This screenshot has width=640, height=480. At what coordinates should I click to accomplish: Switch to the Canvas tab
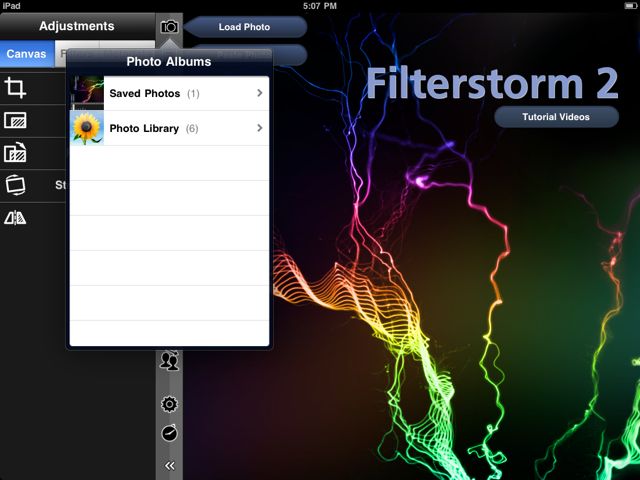coord(27,54)
